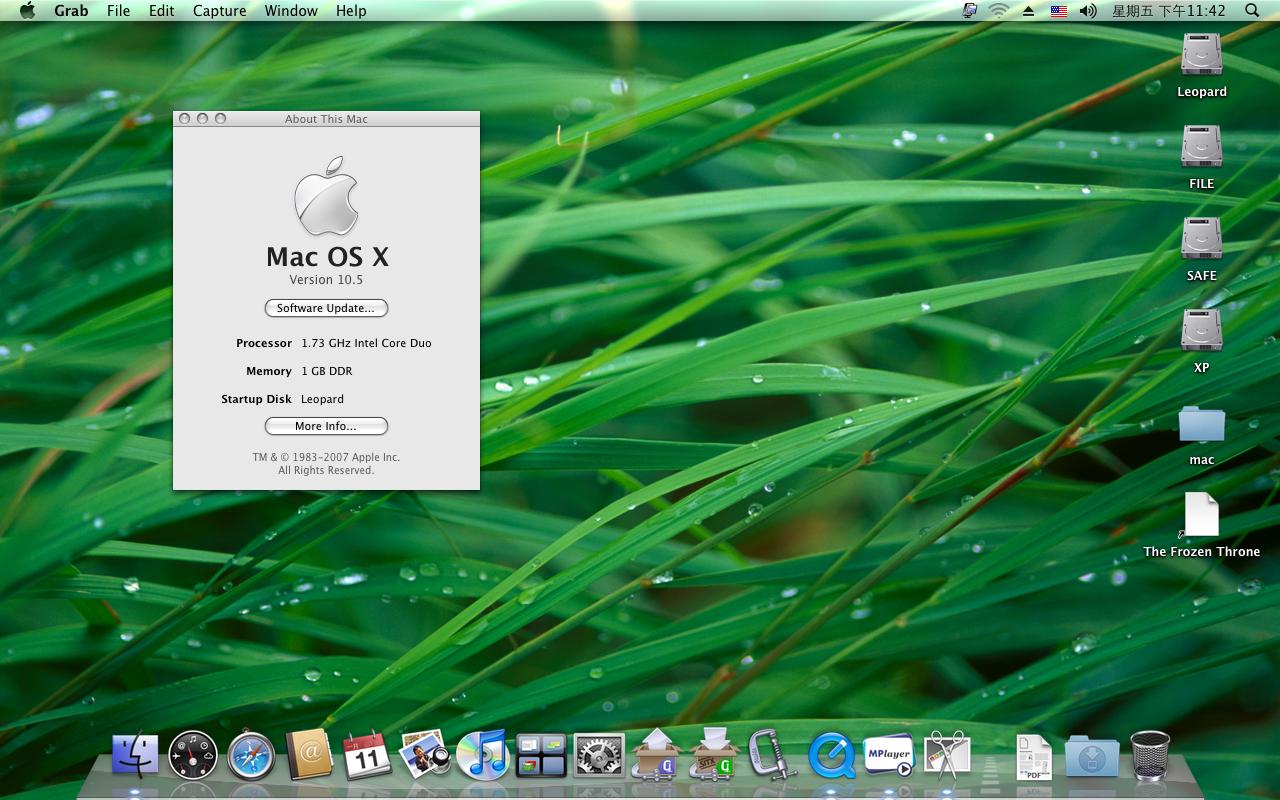
Task: Launch Dashboard from the Dock
Action: point(193,755)
